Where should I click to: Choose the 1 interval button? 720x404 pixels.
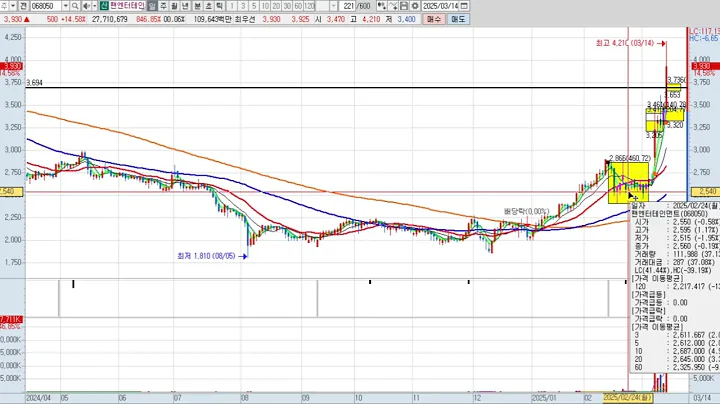tap(232, 6)
